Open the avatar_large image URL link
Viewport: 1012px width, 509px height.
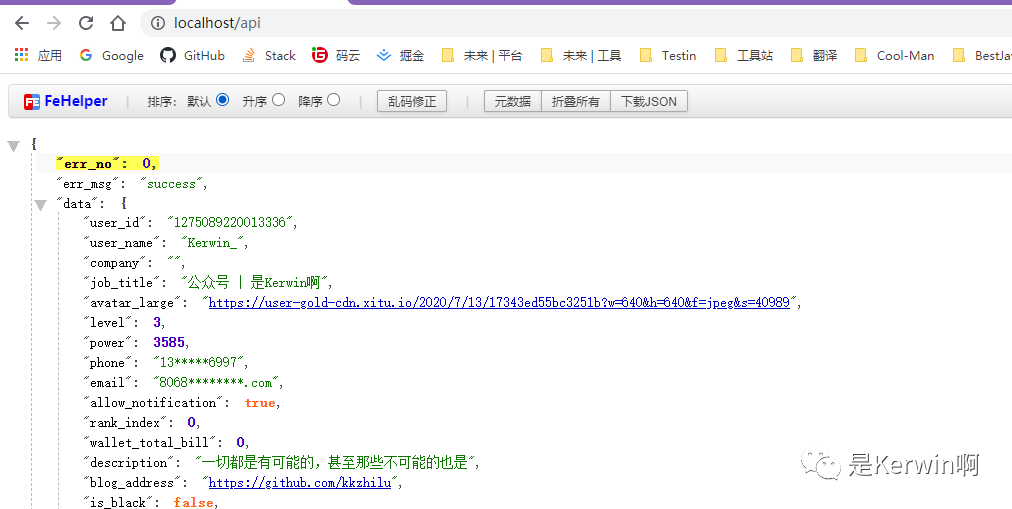click(x=499, y=303)
